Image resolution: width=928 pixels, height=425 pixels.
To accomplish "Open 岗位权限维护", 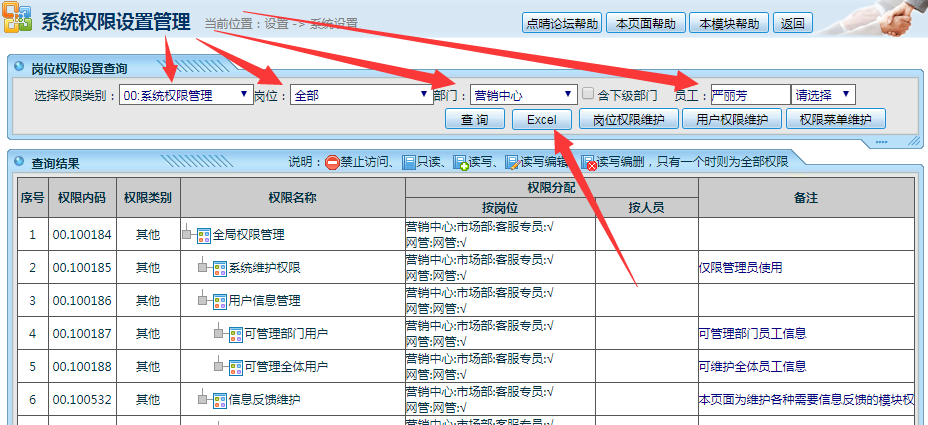I will (628, 120).
